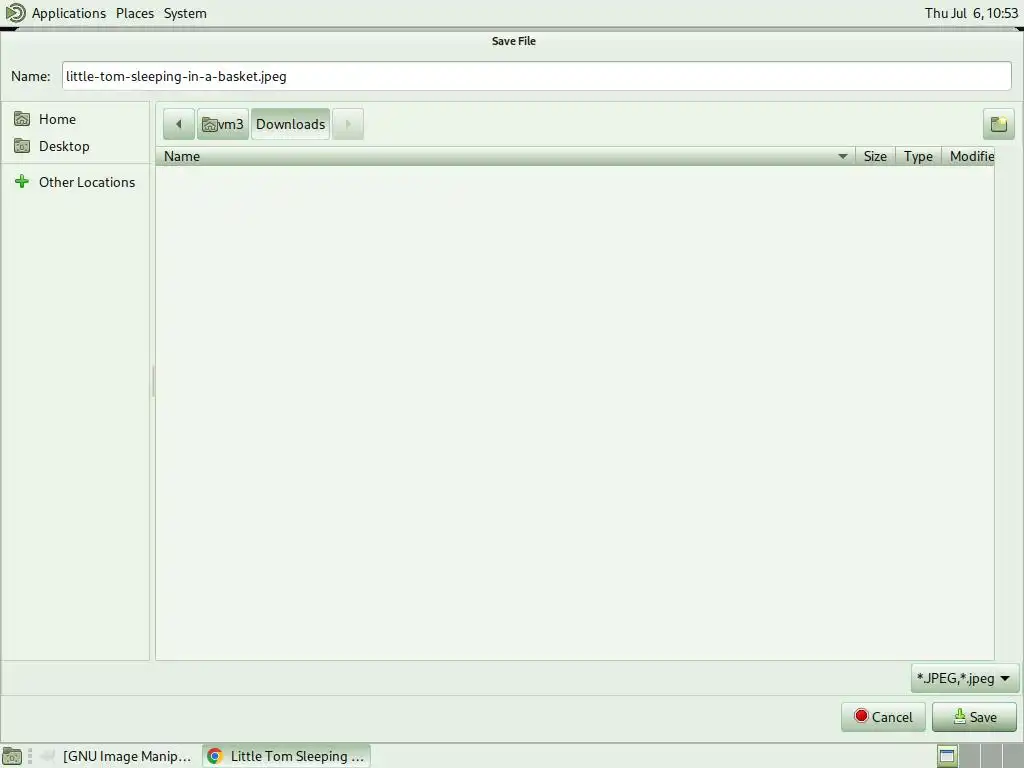This screenshot has height=768, width=1024.
Task: Click the Name column sort arrow
Action: [x=842, y=156]
